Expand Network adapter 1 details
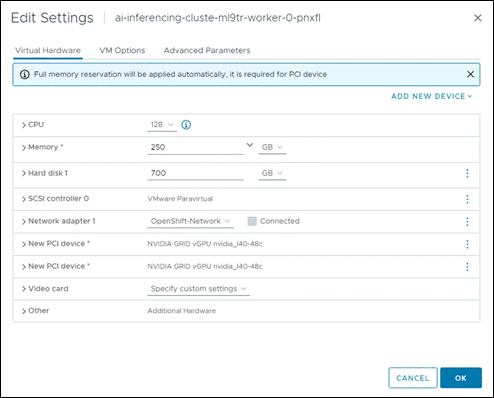The height and width of the screenshot is (398, 494). [x=24, y=222]
